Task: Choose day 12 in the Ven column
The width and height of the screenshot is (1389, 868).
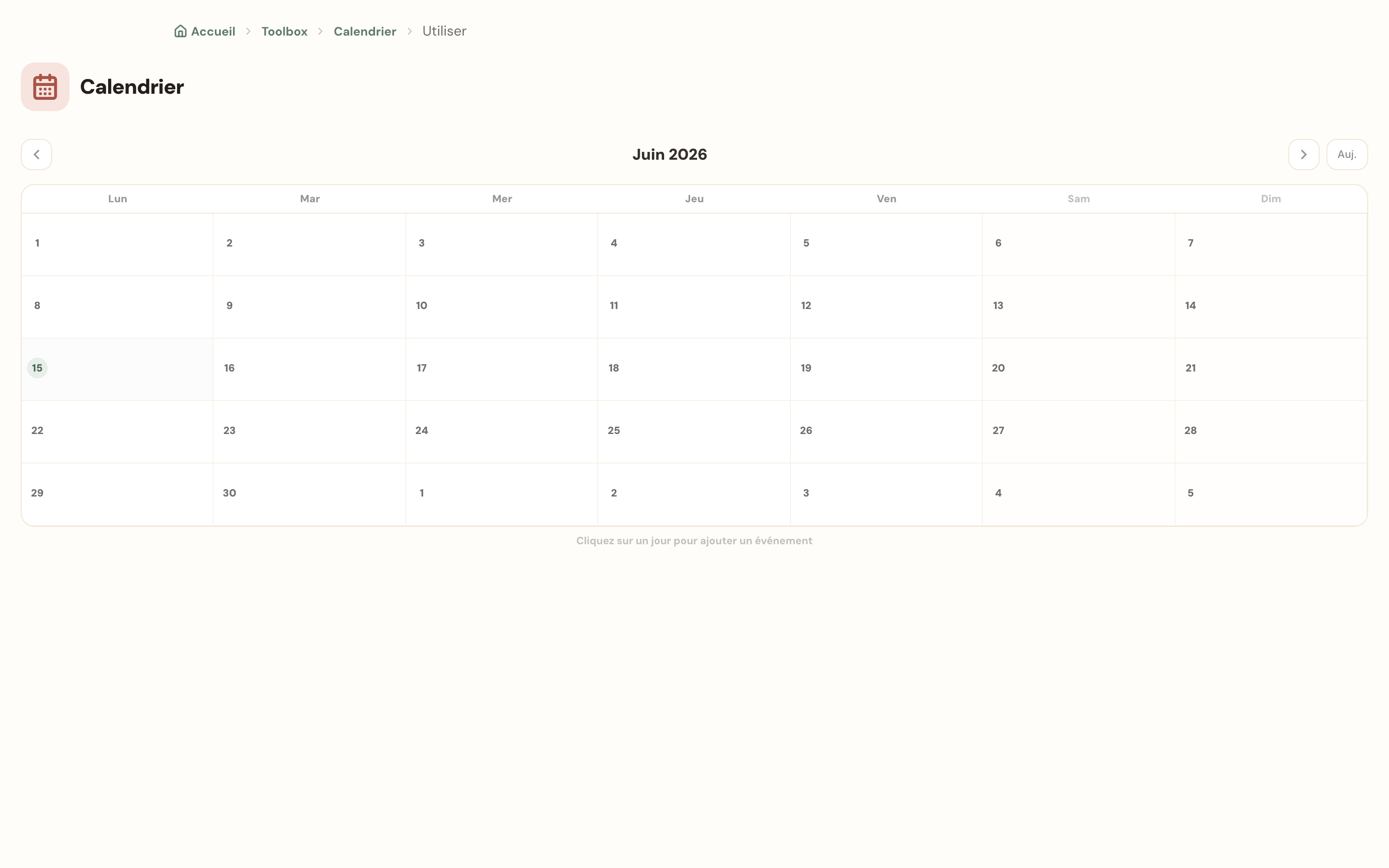Action: point(886,307)
